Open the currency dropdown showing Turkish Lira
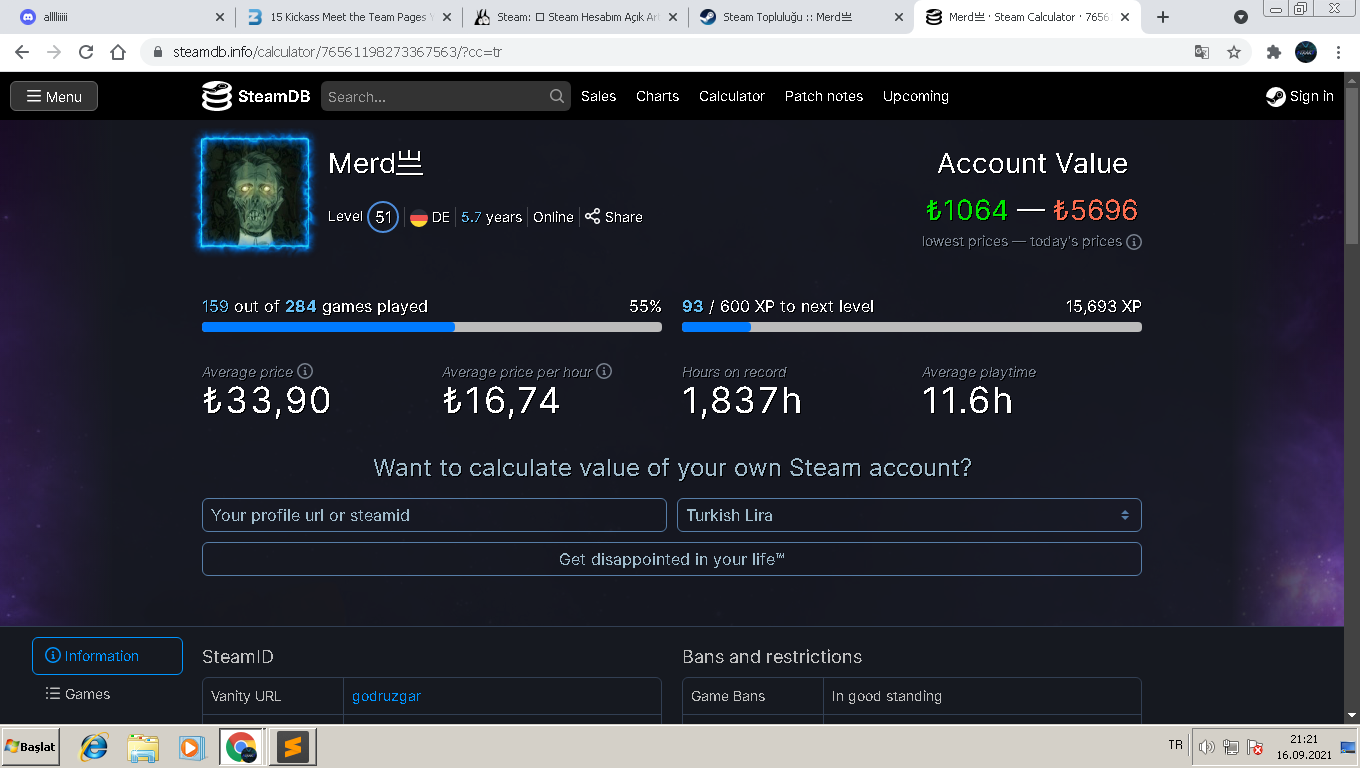Viewport: 1360px width, 768px height. (x=909, y=515)
